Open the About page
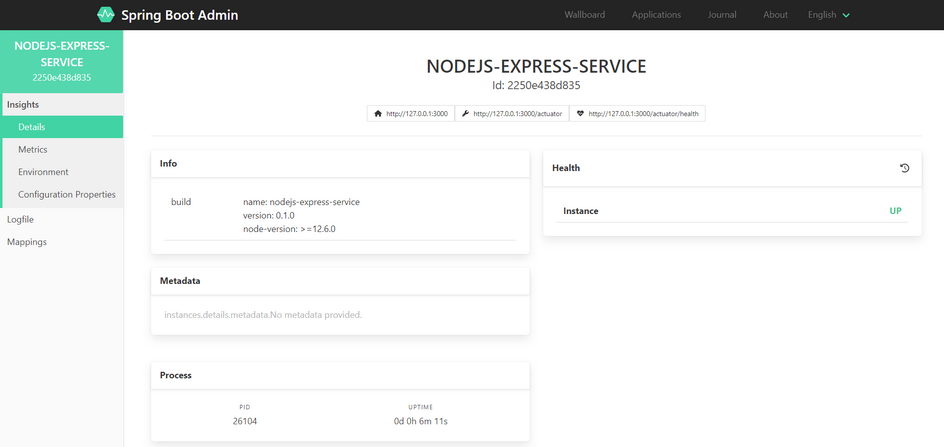The width and height of the screenshot is (944, 447). click(x=775, y=15)
